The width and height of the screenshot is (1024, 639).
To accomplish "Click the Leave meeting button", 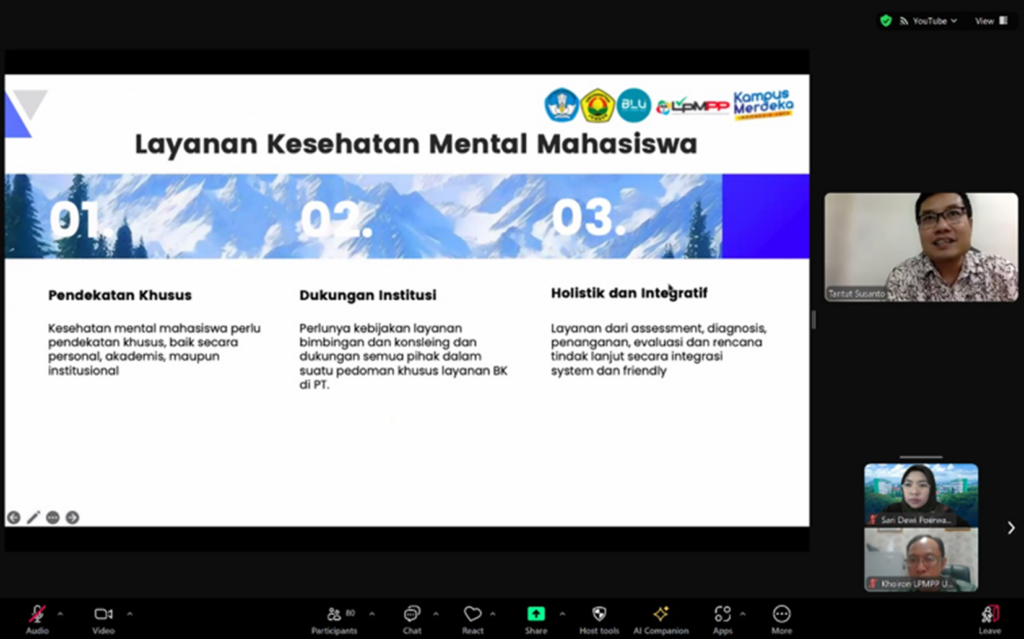I will (x=989, y=614).
